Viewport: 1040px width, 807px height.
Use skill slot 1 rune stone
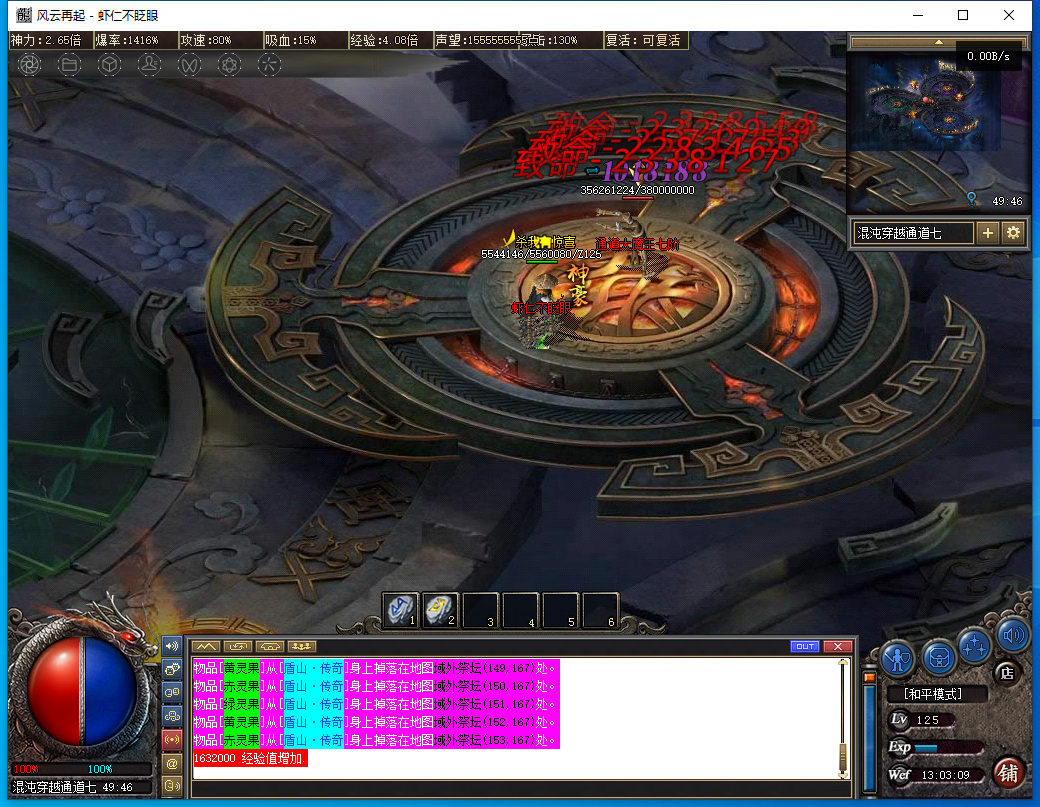pos(401,610)
